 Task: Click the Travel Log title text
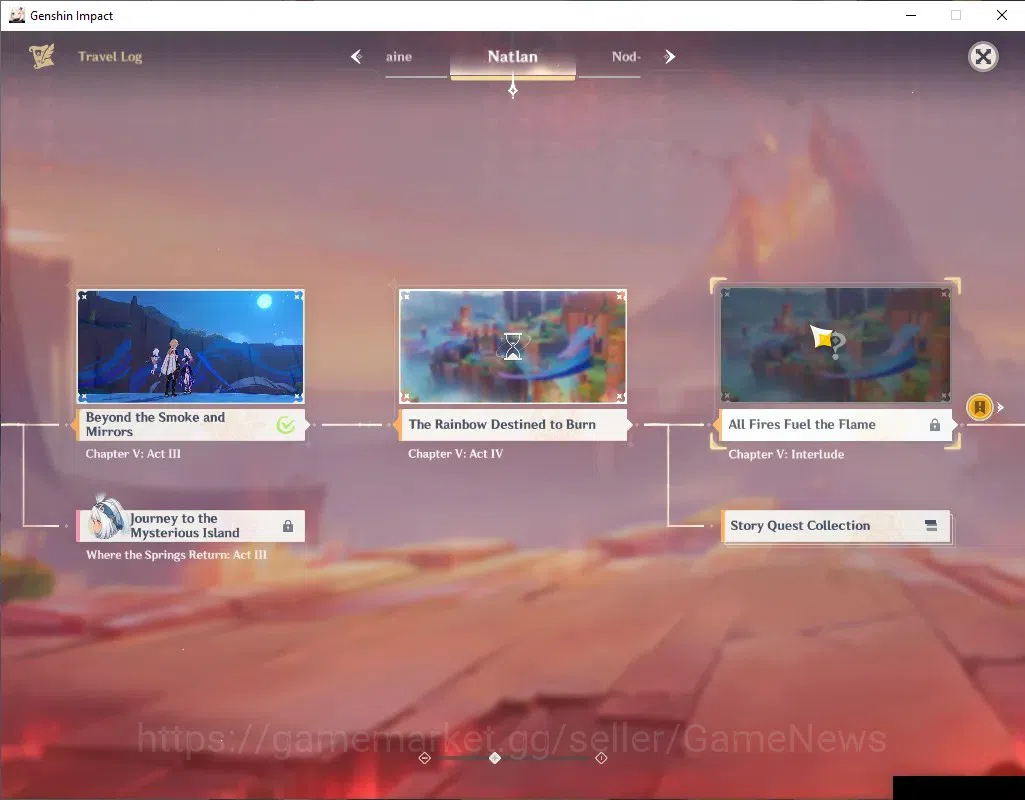pos(110,57)
